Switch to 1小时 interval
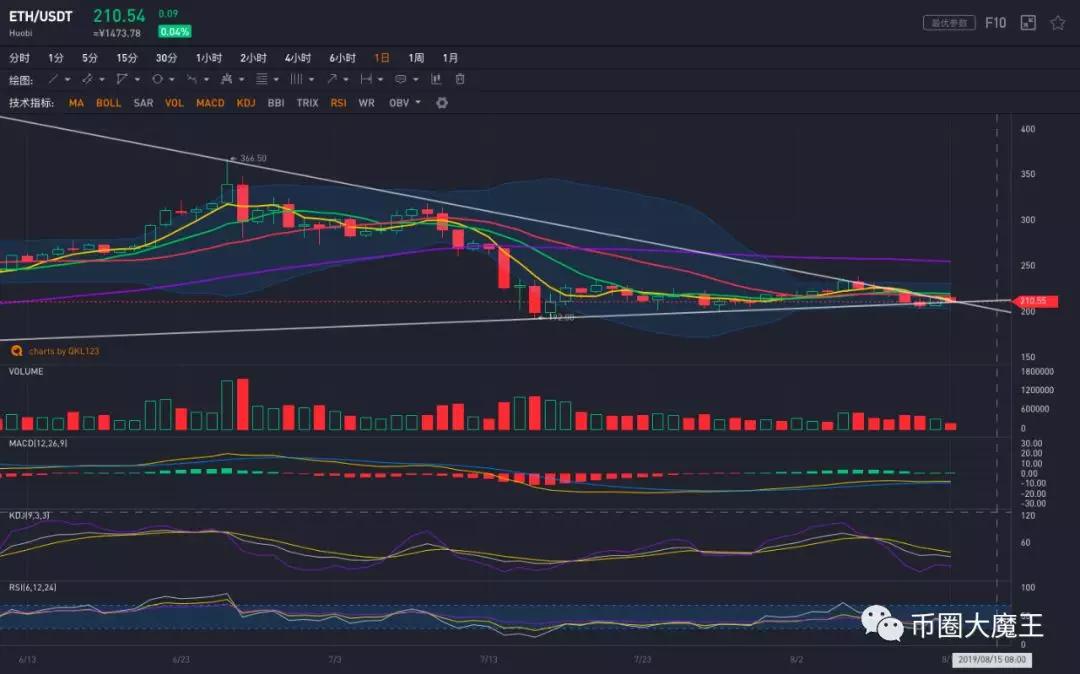 coord(209,58)
